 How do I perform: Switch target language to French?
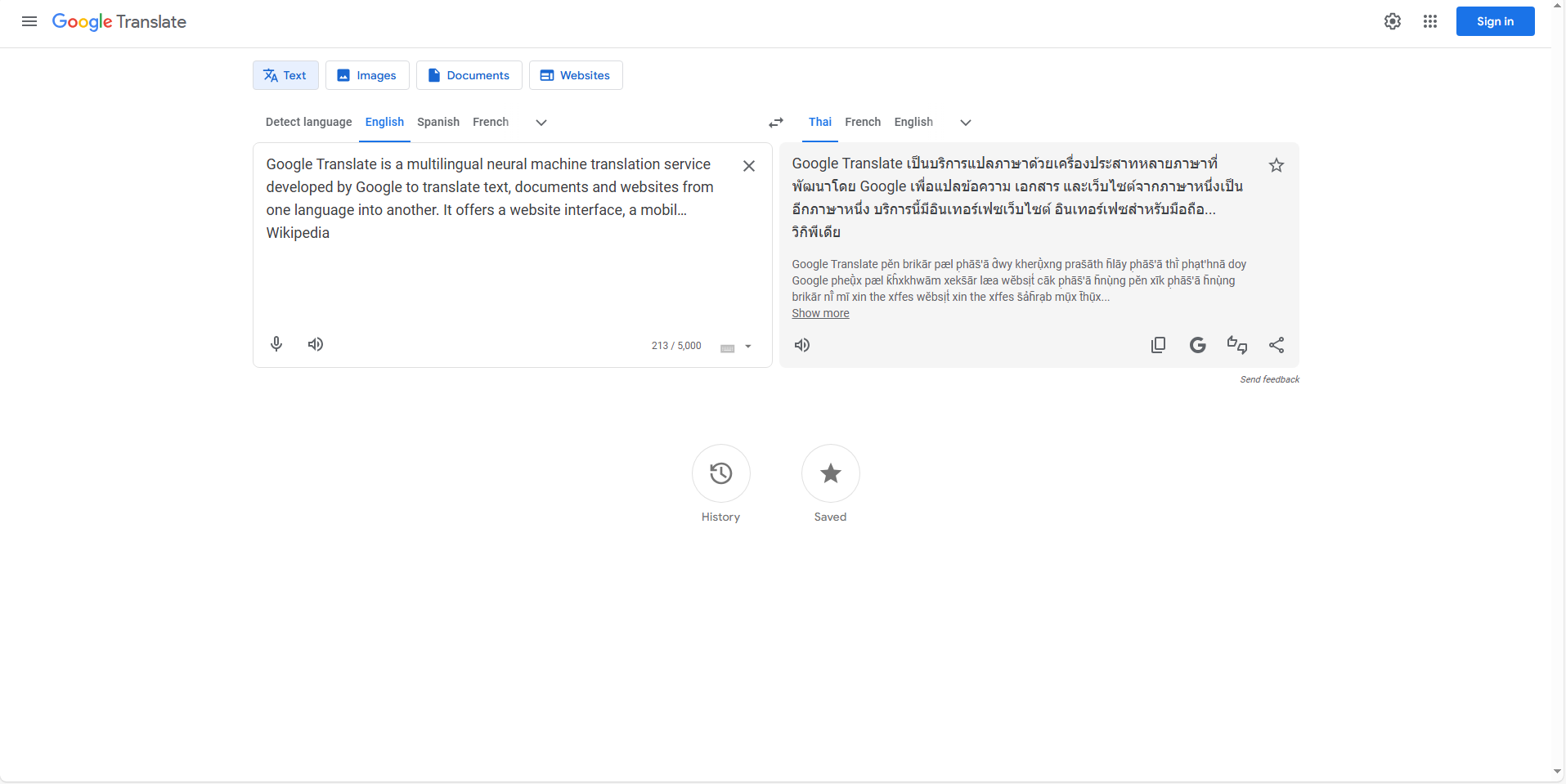tap(862, 122)
